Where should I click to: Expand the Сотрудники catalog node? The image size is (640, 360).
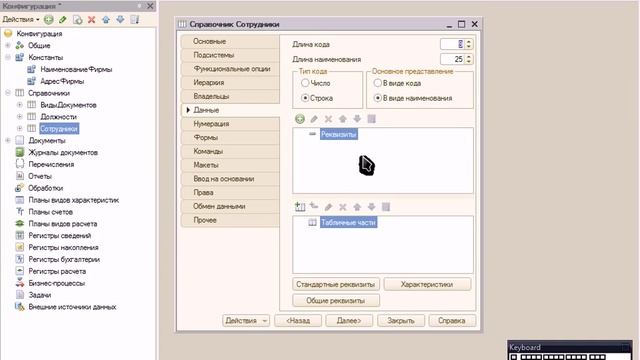coord(19,129)
